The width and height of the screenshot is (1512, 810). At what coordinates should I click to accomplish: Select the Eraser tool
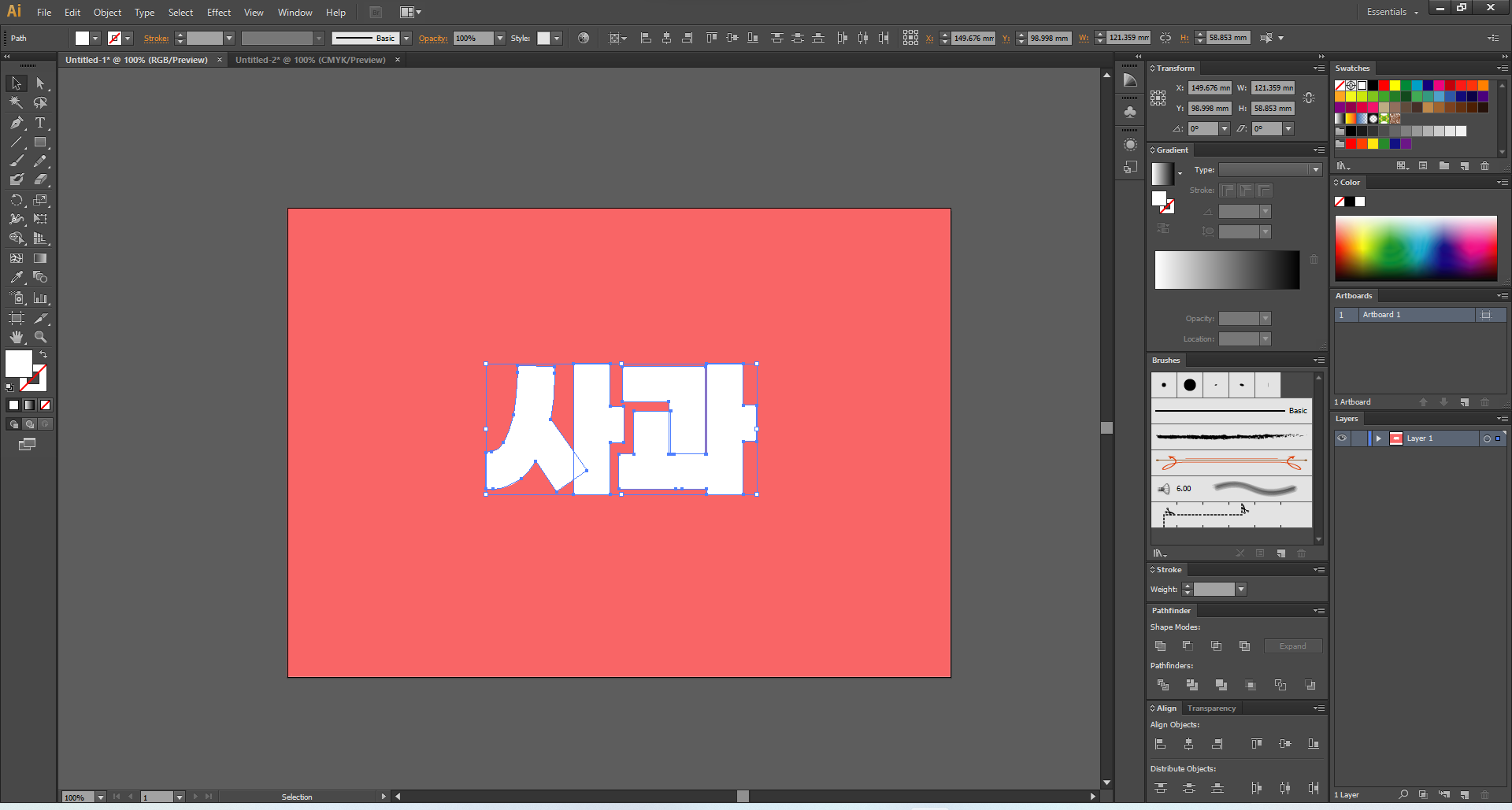[40, 180]
